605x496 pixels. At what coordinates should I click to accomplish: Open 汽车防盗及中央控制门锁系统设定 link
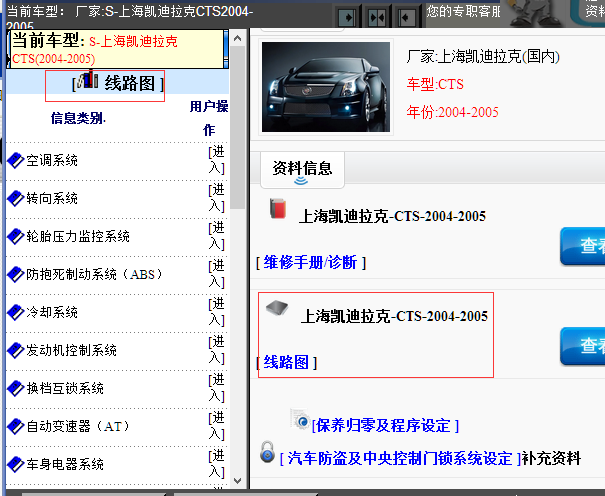coord(400,459)
